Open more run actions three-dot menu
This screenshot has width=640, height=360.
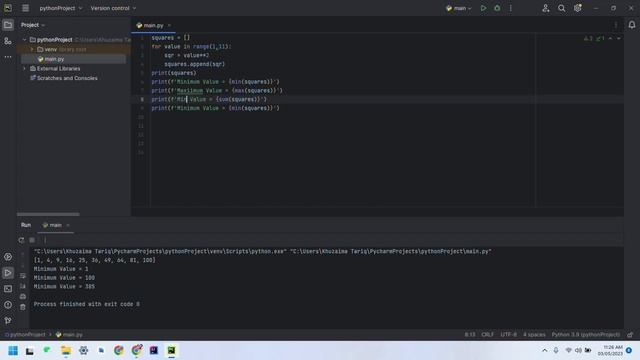(511, 8)
